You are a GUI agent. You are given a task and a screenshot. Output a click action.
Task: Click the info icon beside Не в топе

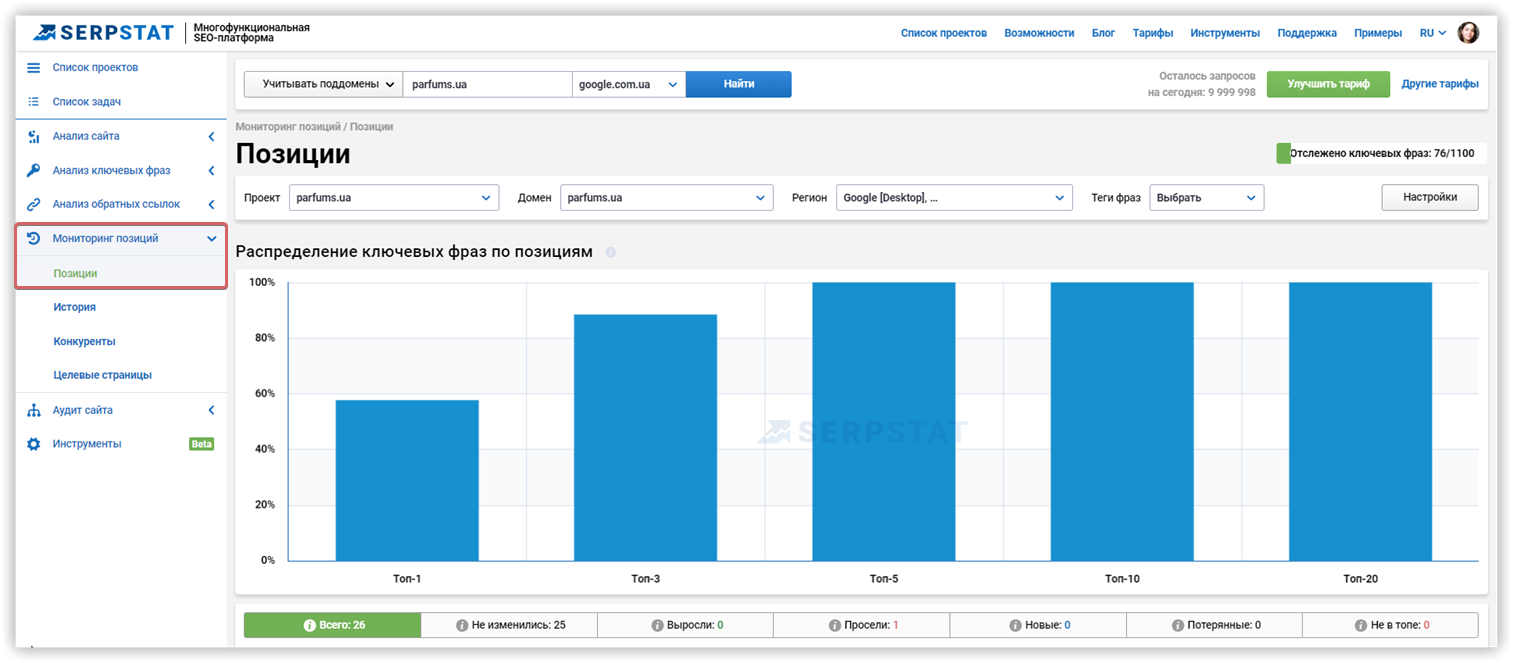(x=1361, y=626)
